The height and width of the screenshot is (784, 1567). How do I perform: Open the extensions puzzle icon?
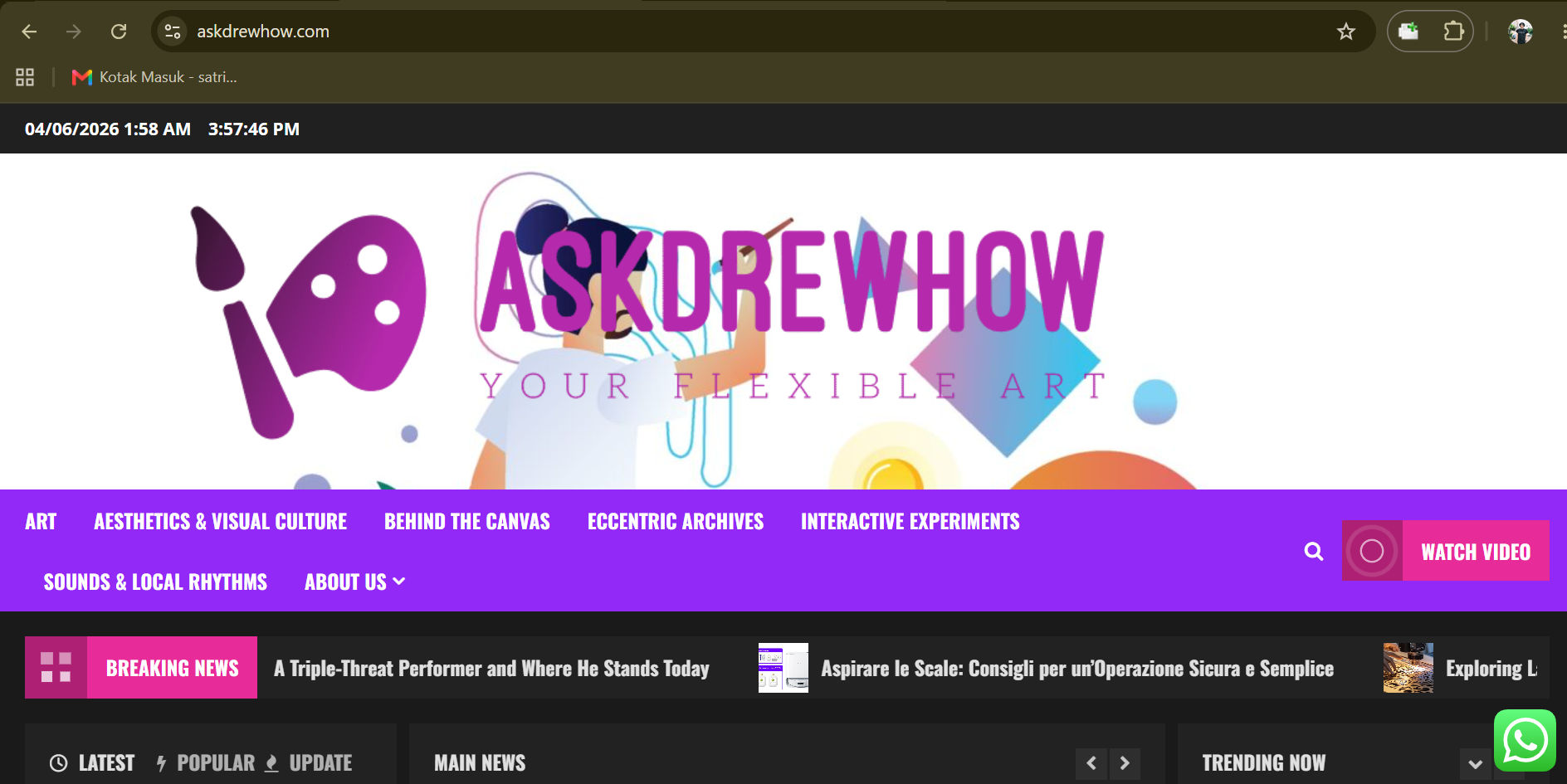(1453, 32)
